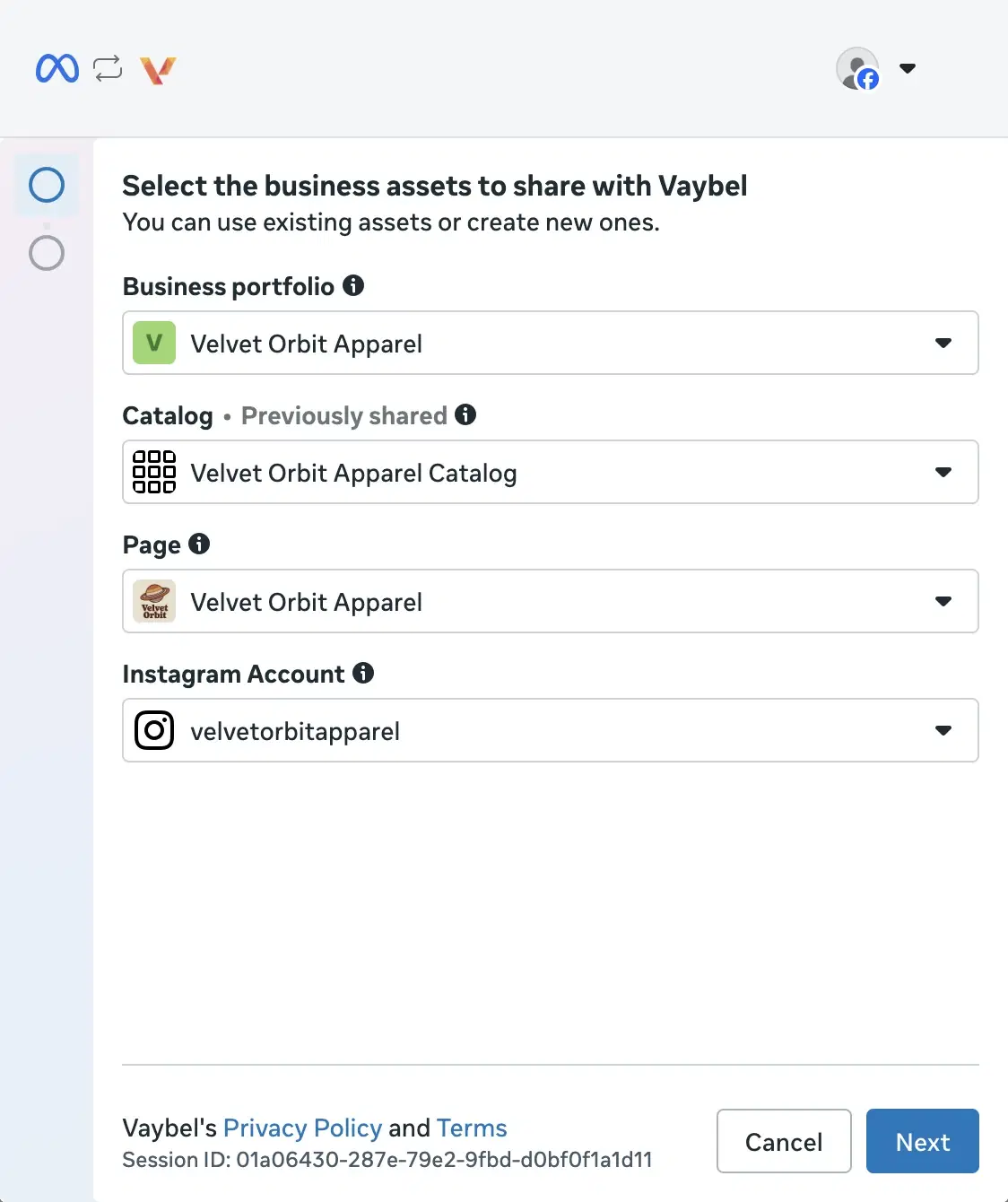Show info for Instagram Account label
1008x1202 pixels.
coord(363,673)
